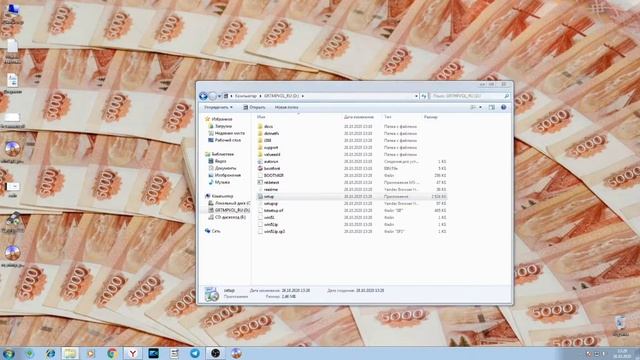This screenshot has height=360, width=640.
Task: Click the Forward arrow in Explorer
Action: point(213,96)
